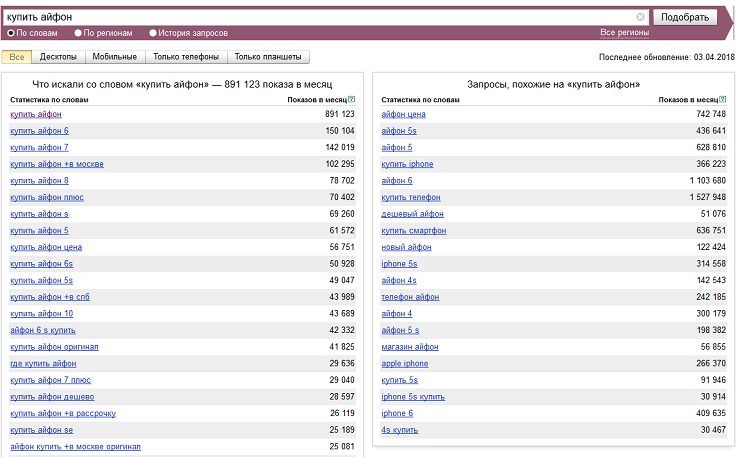Open the 'купить айфон 5' link
740x457 pixels.
pos(39,230)
